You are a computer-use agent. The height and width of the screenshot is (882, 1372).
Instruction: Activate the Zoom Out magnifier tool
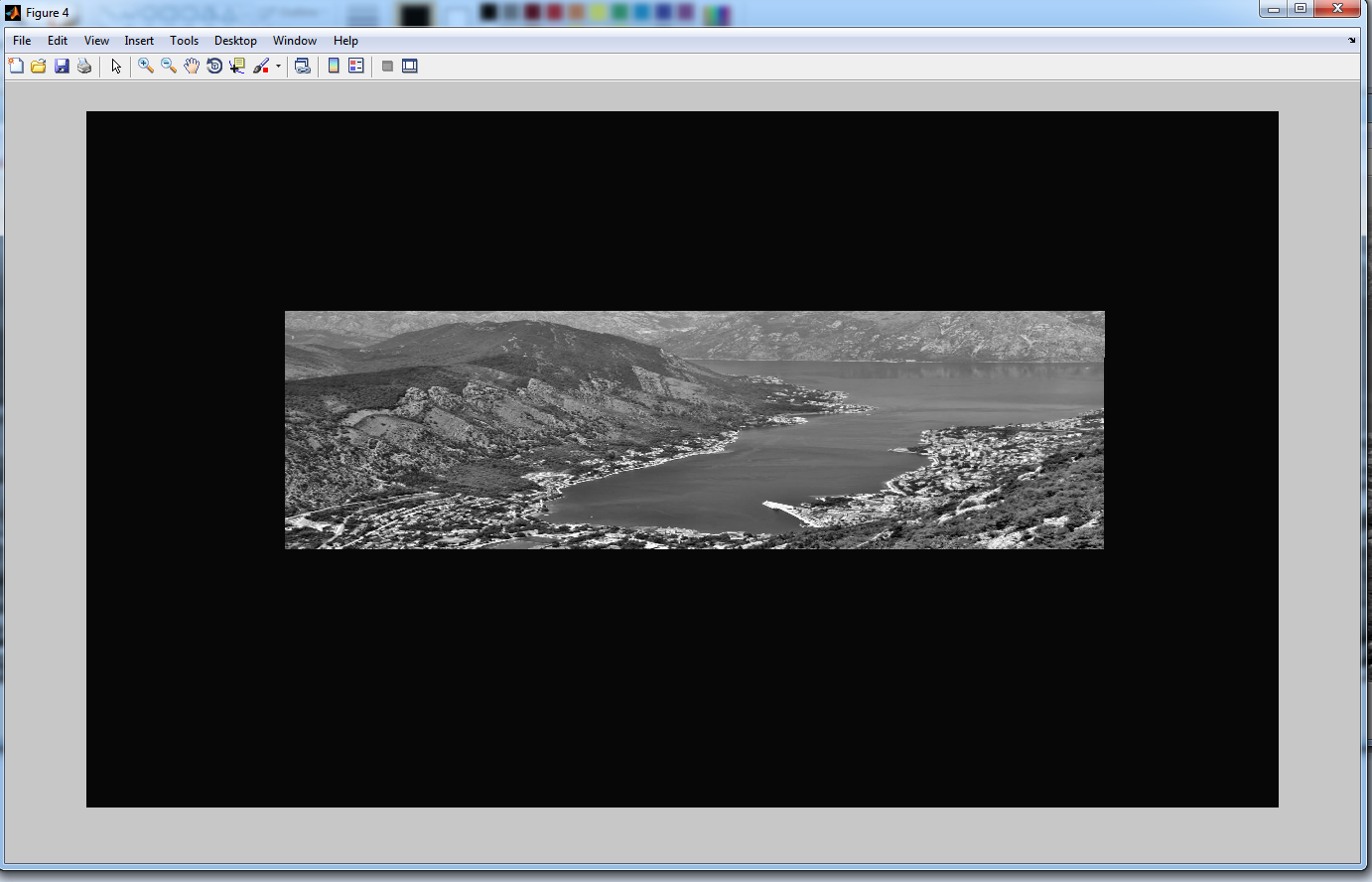tap(169, 66)
